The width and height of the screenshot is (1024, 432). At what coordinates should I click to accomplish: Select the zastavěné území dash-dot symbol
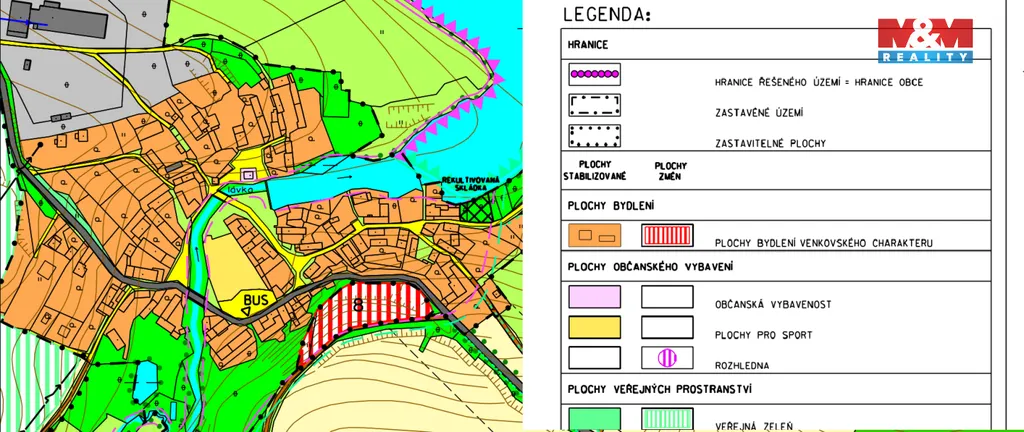point(594,106)
